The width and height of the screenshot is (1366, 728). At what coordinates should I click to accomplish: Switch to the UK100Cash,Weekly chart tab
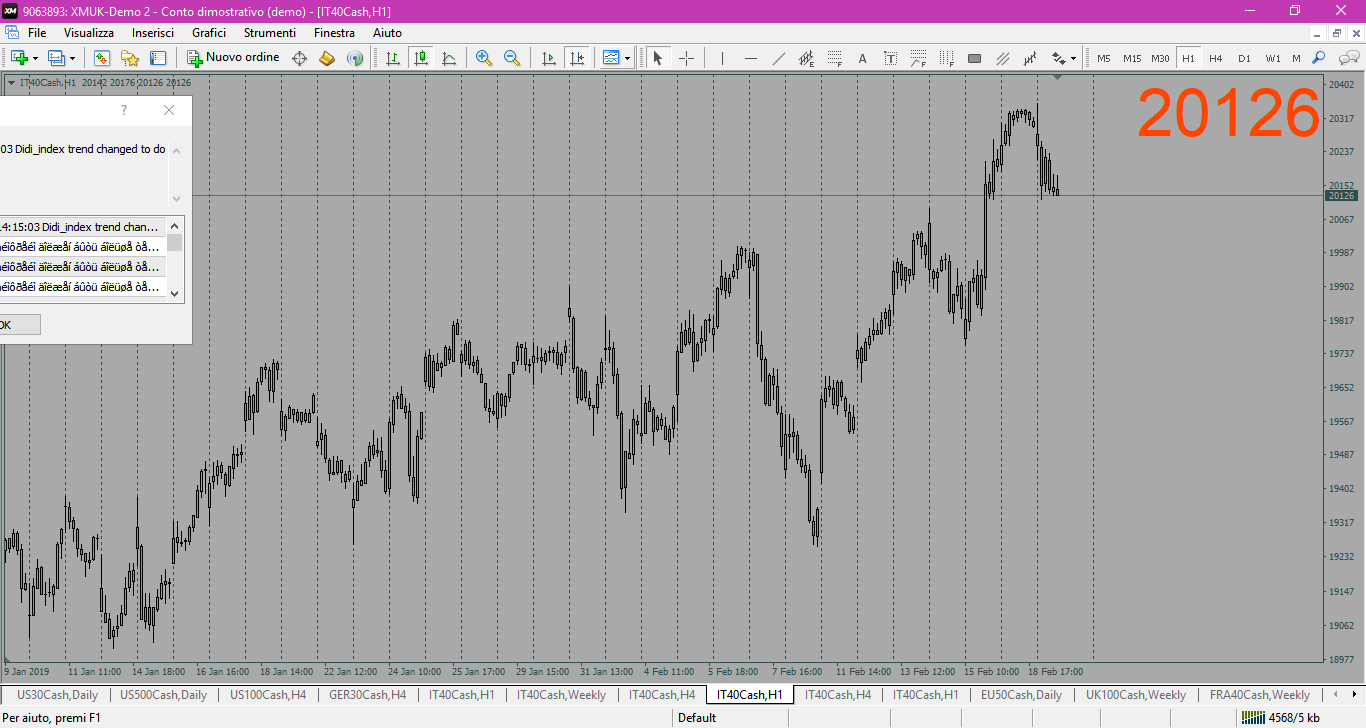click(x=1136, y=695)
